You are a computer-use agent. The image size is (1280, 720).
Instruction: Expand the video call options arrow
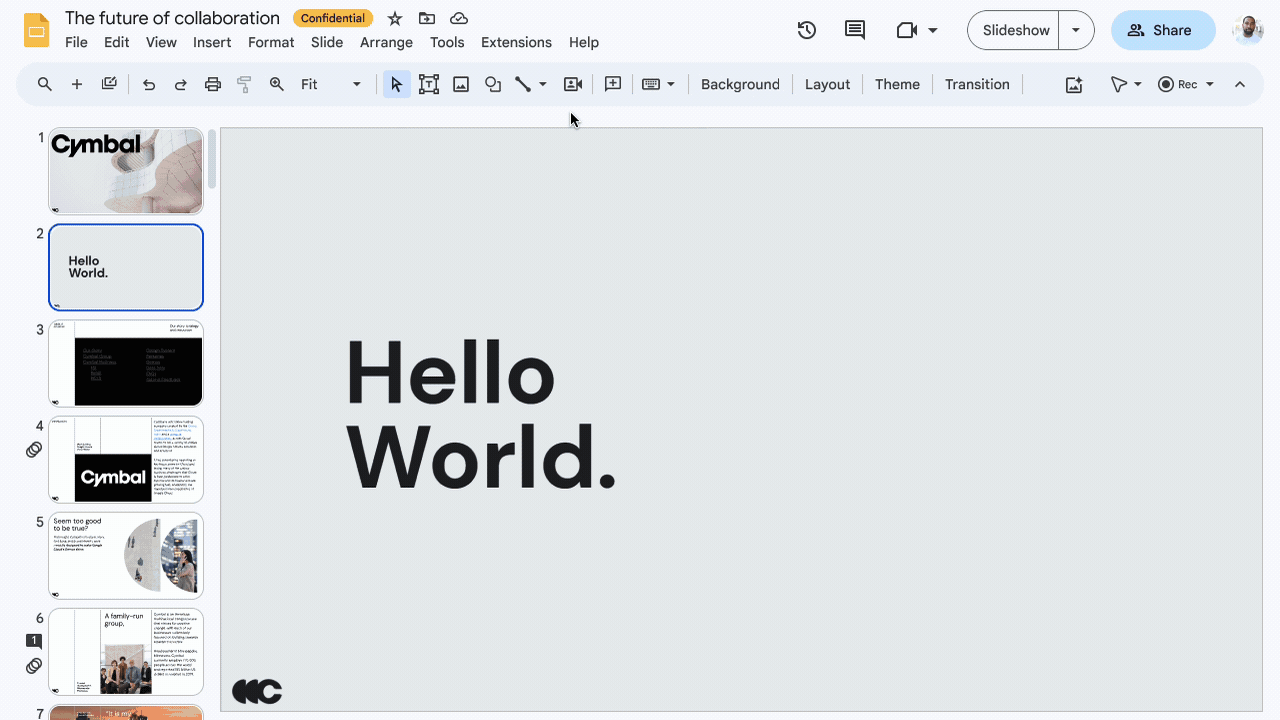click(x=933, y=30)
